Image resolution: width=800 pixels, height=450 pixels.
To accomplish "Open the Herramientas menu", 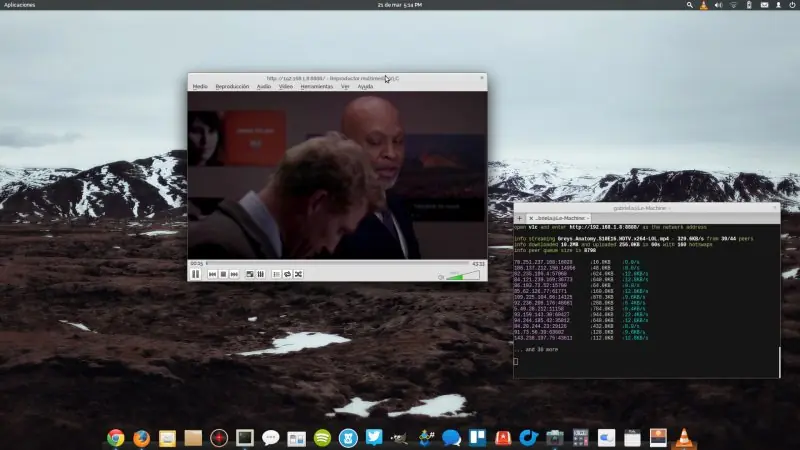I will click(x=316, y=87).
